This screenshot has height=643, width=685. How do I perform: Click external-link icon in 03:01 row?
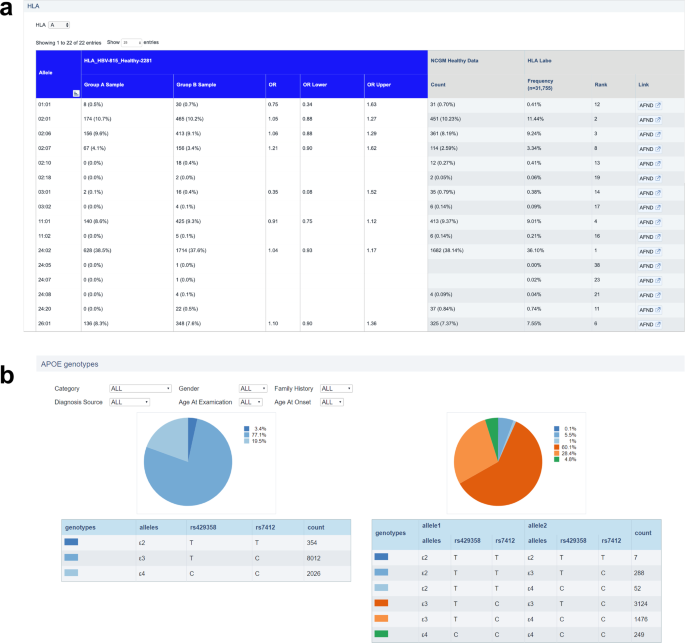658,193
